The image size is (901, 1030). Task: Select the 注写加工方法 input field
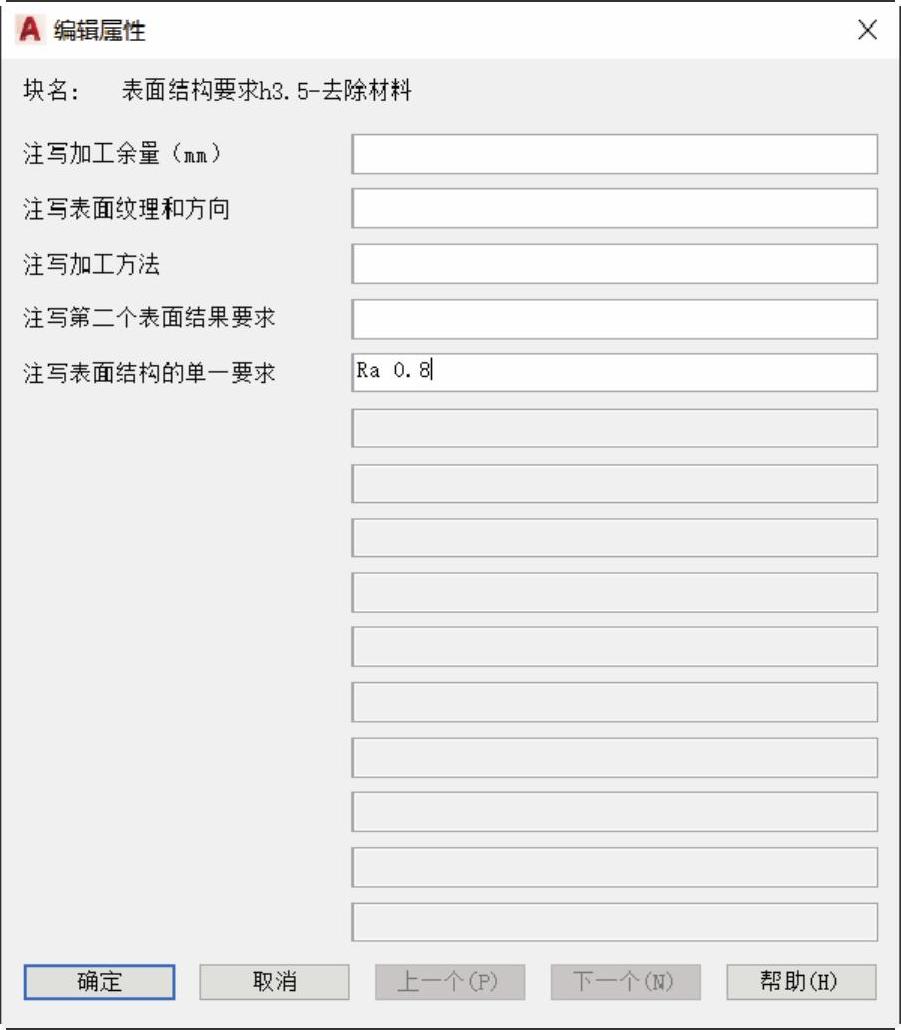point(614,264)
